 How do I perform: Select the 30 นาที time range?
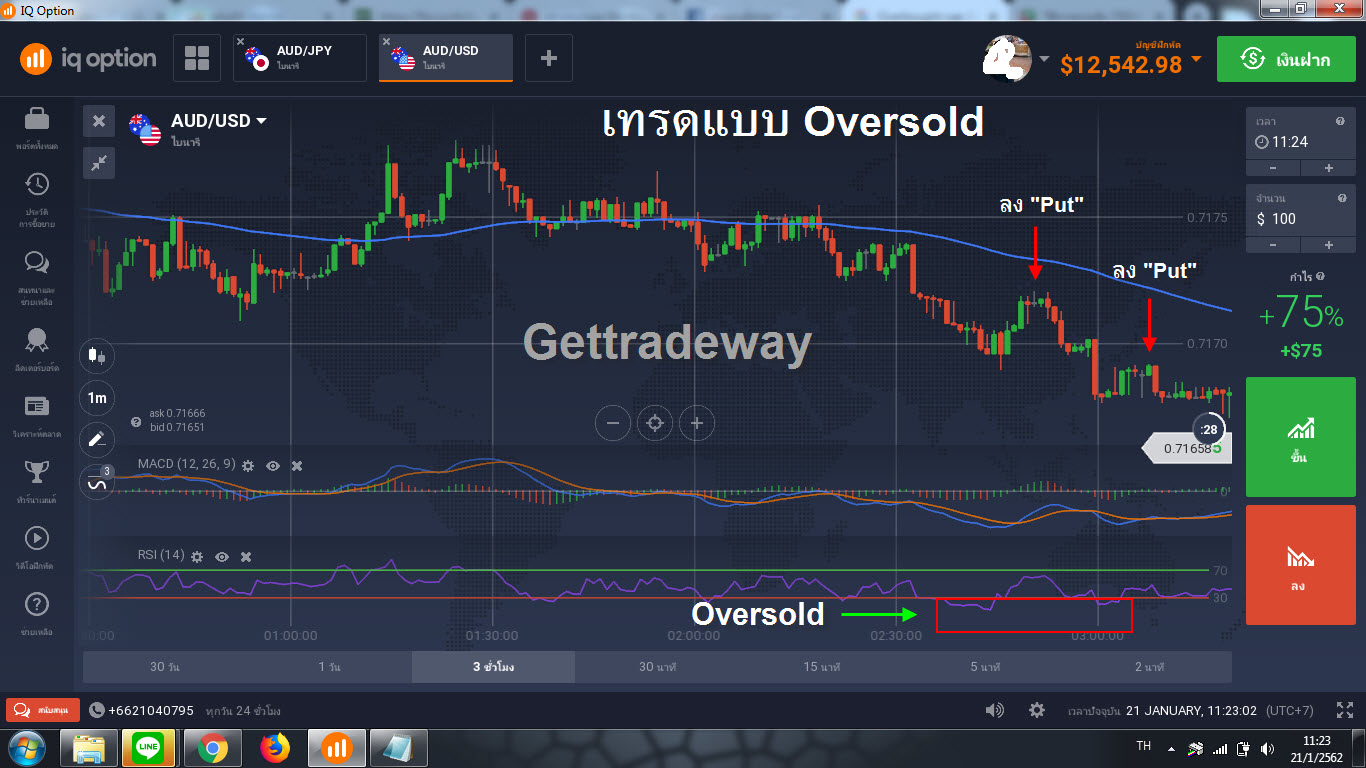(x=657, y=667)
